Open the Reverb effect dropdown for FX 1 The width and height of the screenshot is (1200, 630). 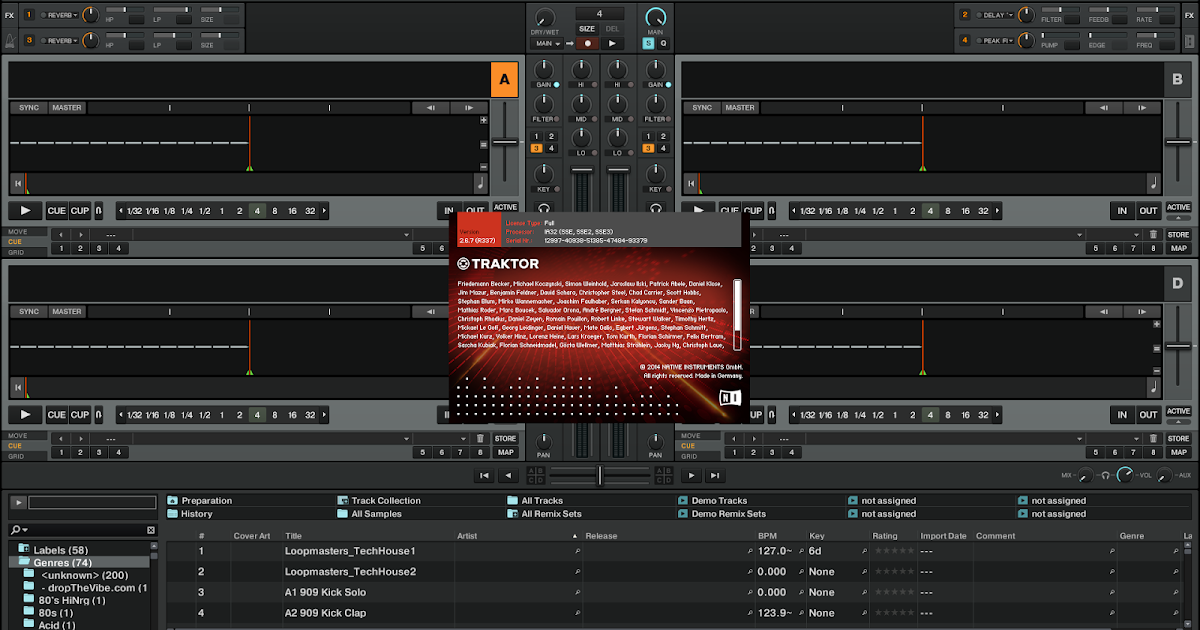[60, 15]
